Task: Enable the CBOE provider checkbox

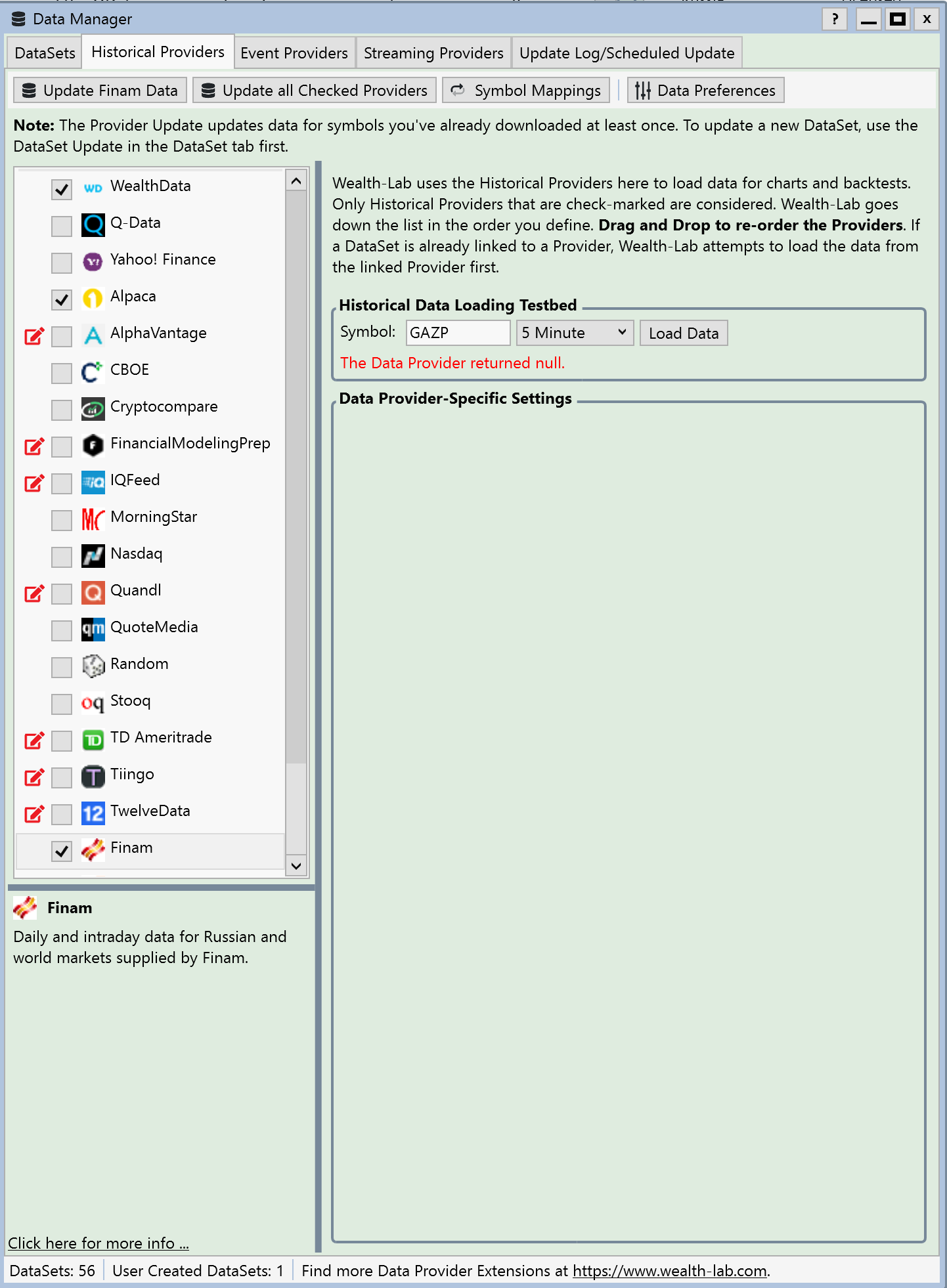Action: coord(62,373)
